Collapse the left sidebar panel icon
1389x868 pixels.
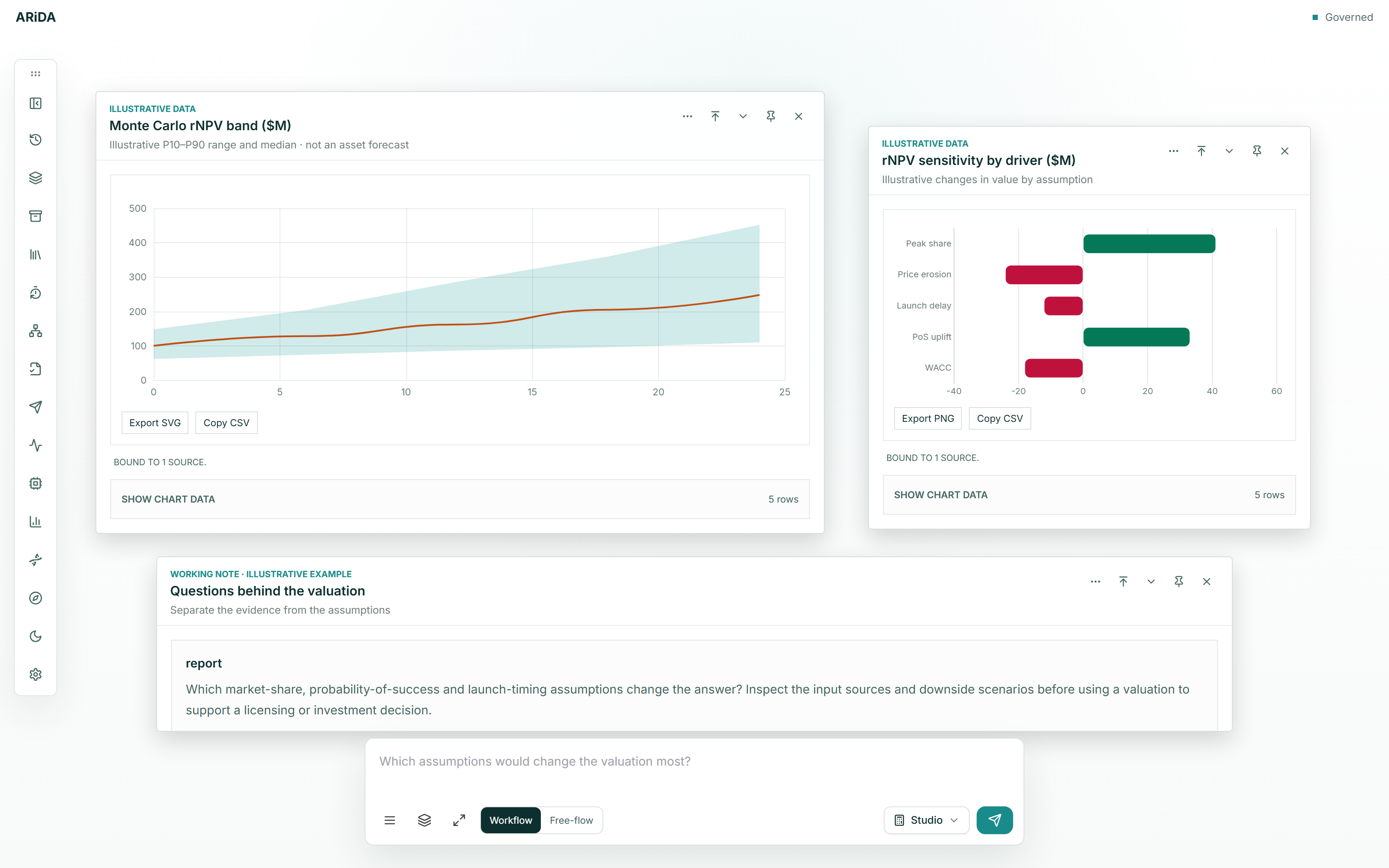[36, 103]
